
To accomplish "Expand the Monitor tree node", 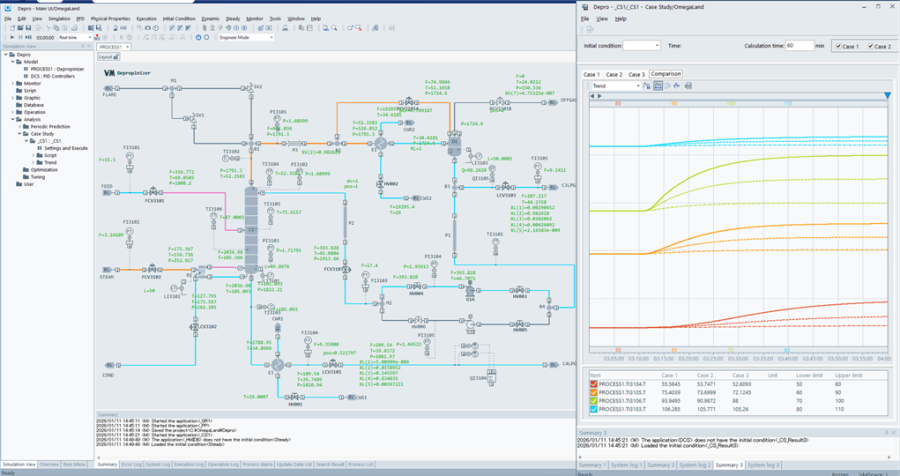I will (x=13, y=82).
